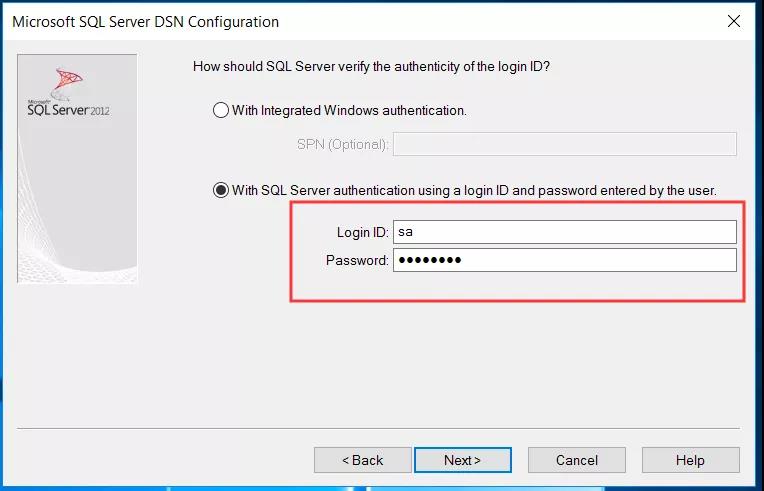Focus the Password input field
The image size is (764, 491).
pyautogui.click(x=565, y=260)
